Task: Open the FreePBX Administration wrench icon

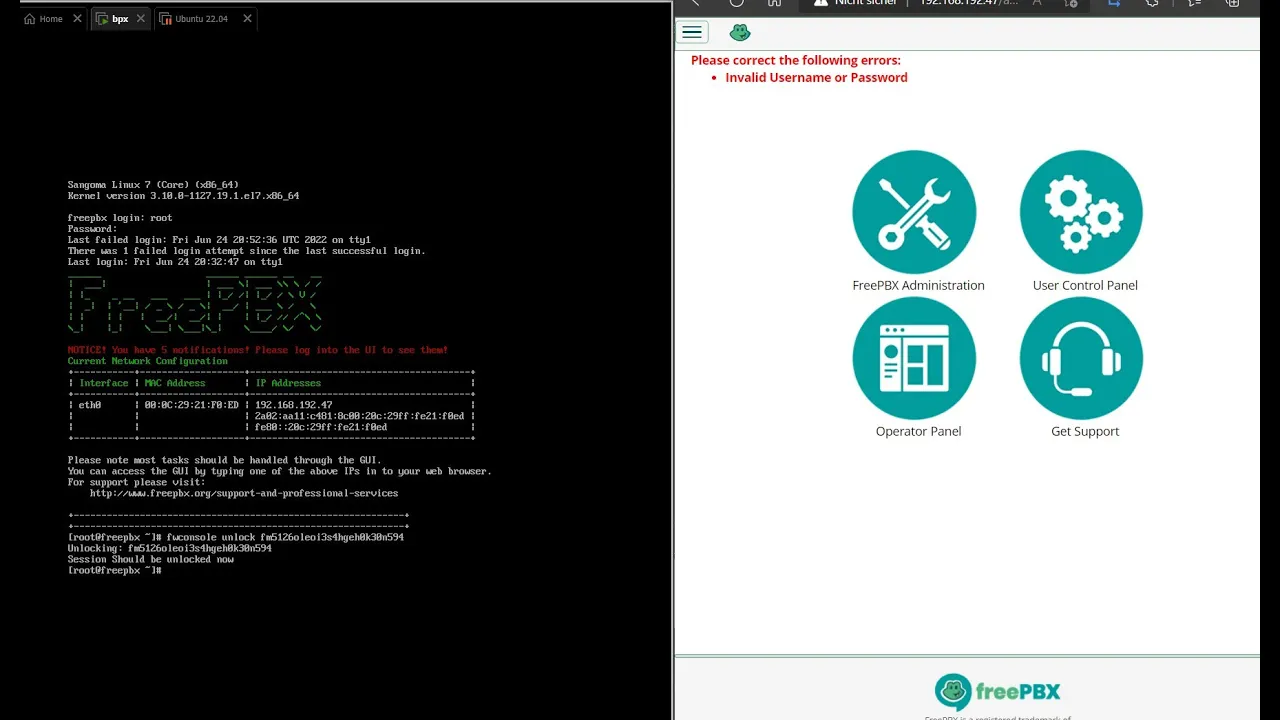Action: pos(914,212)
